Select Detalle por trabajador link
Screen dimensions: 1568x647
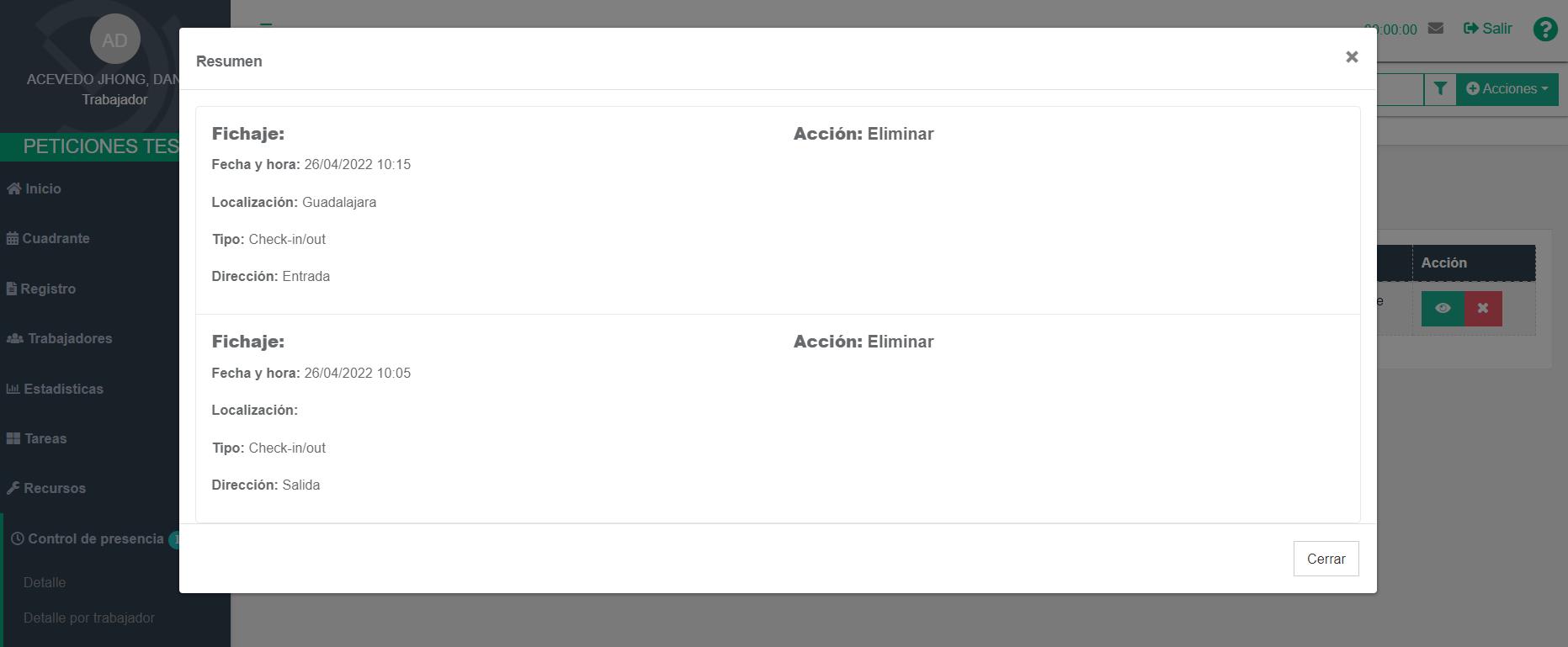point(88,618)
